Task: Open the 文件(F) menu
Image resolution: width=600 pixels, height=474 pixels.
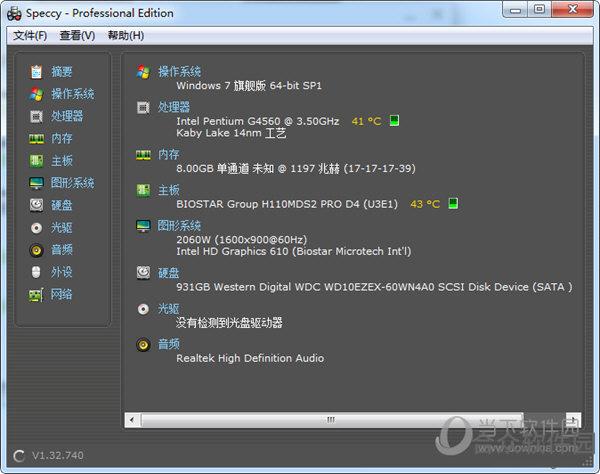Action: [30, 36]
